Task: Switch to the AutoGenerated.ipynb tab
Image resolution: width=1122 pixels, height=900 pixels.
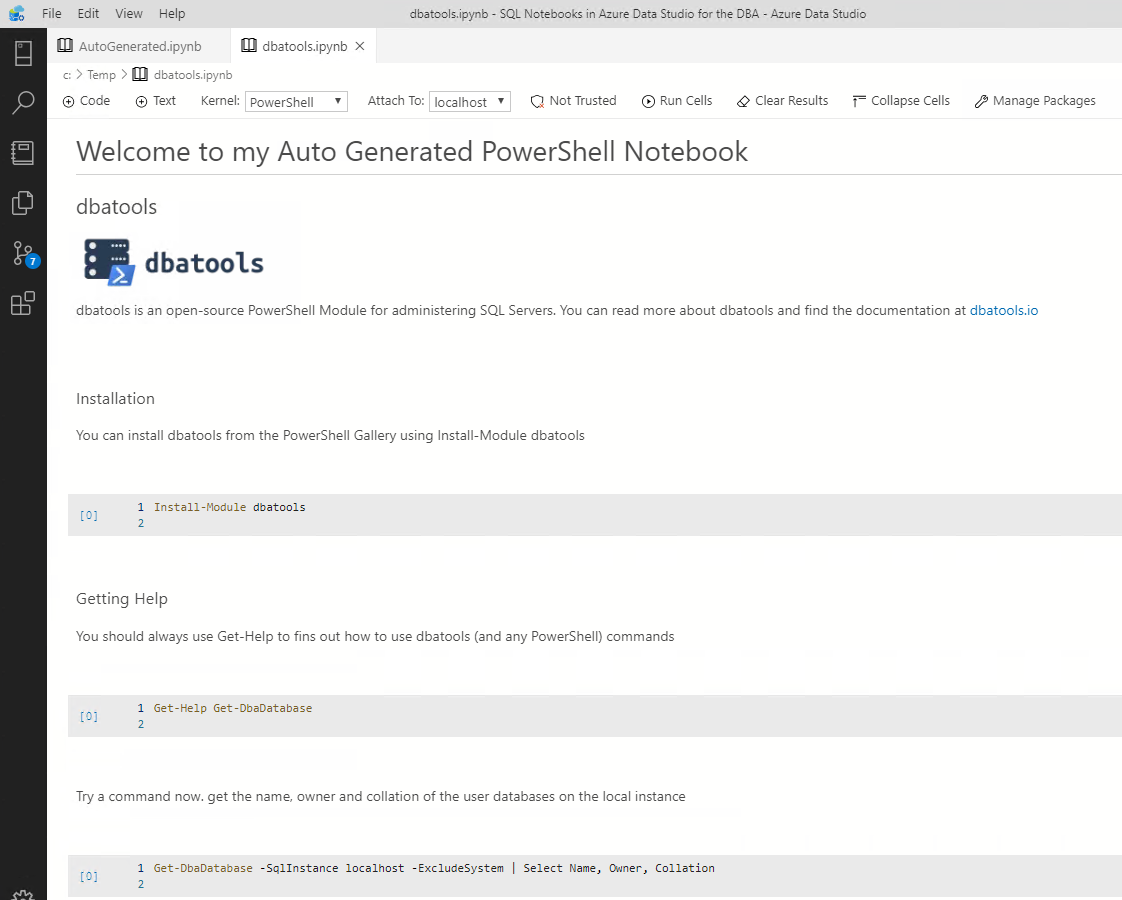Action: coord(140,47)
